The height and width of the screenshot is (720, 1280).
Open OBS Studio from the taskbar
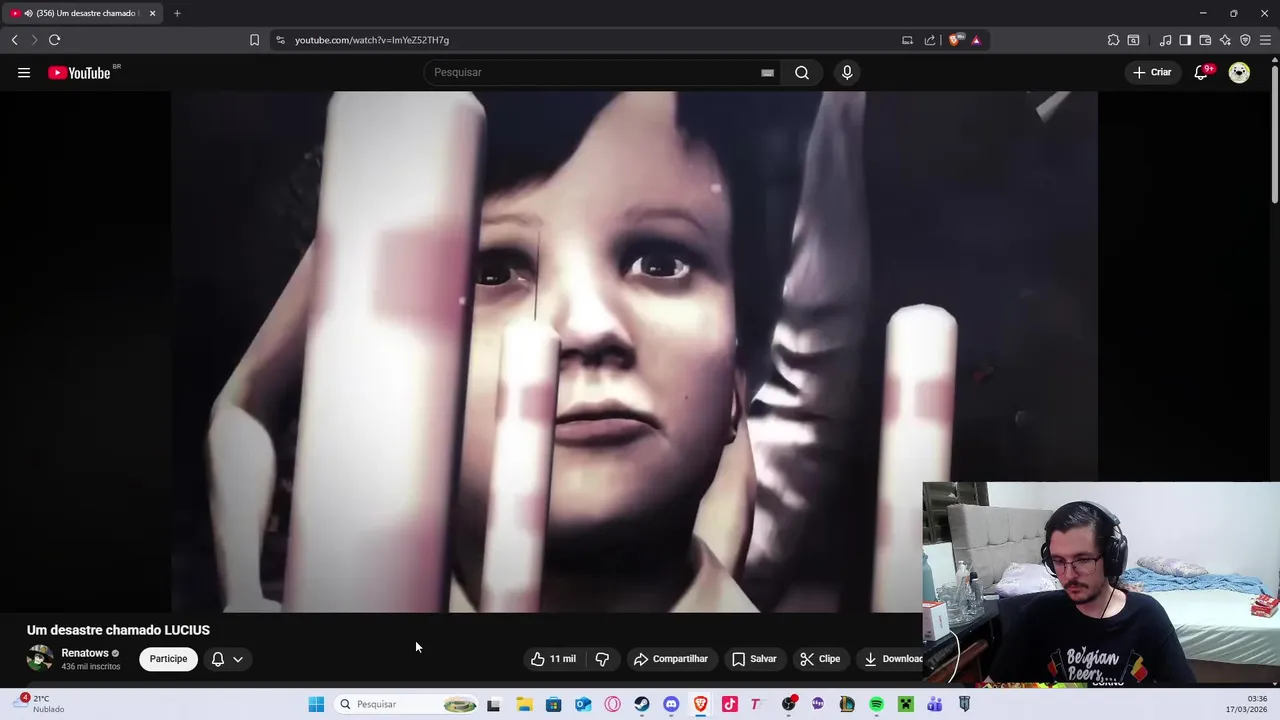(789, 704)
